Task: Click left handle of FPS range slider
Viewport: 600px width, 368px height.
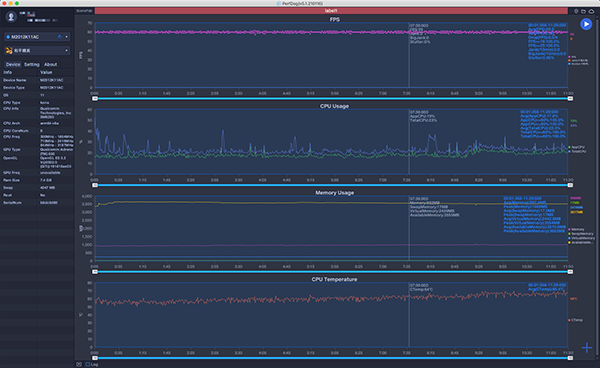Action: (95, 99)
